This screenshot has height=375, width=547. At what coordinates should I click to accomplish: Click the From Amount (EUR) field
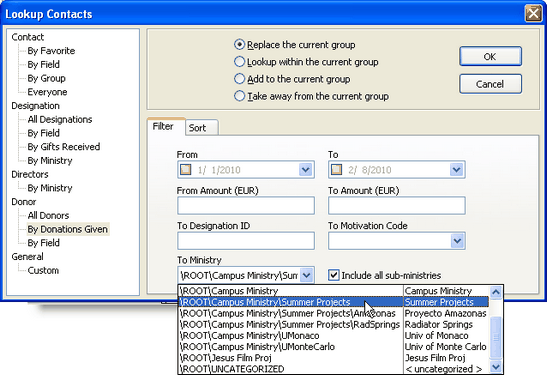(x=246, y=205)
